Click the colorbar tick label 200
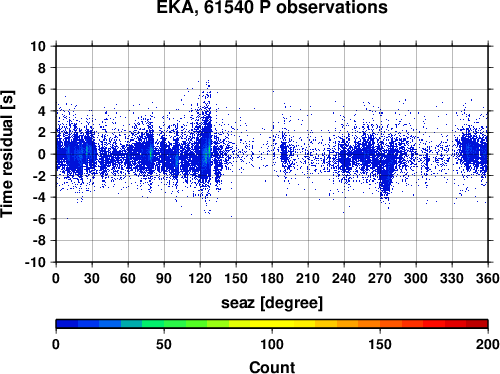This screenshot has height=374, width=500. pyautogui.click(x=487, y=344)
